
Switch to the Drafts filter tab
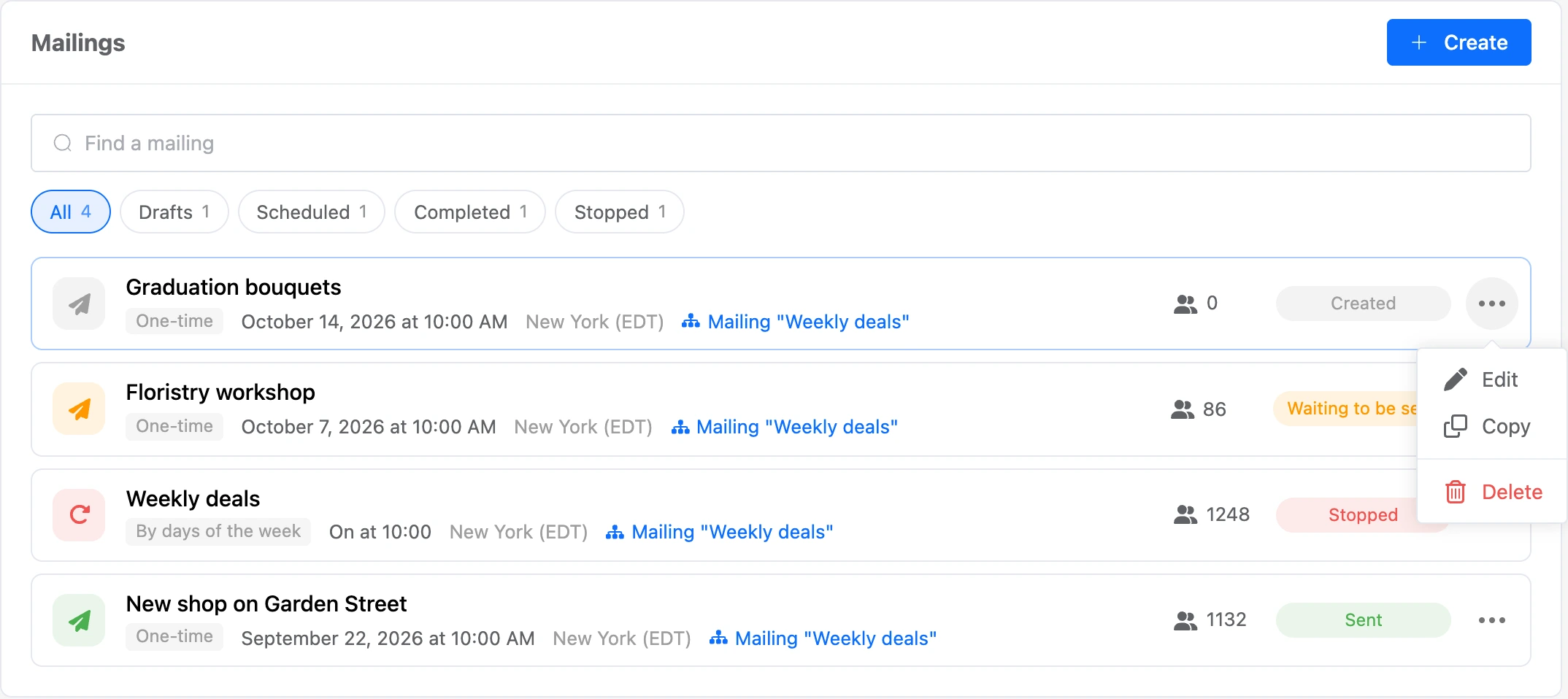click(174, 212)
